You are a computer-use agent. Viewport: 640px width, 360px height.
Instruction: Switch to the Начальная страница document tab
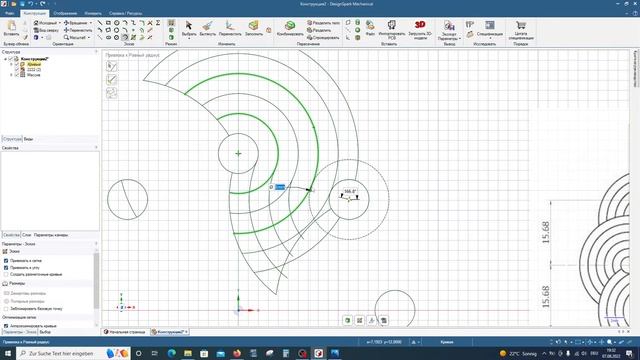pos(125,332)
